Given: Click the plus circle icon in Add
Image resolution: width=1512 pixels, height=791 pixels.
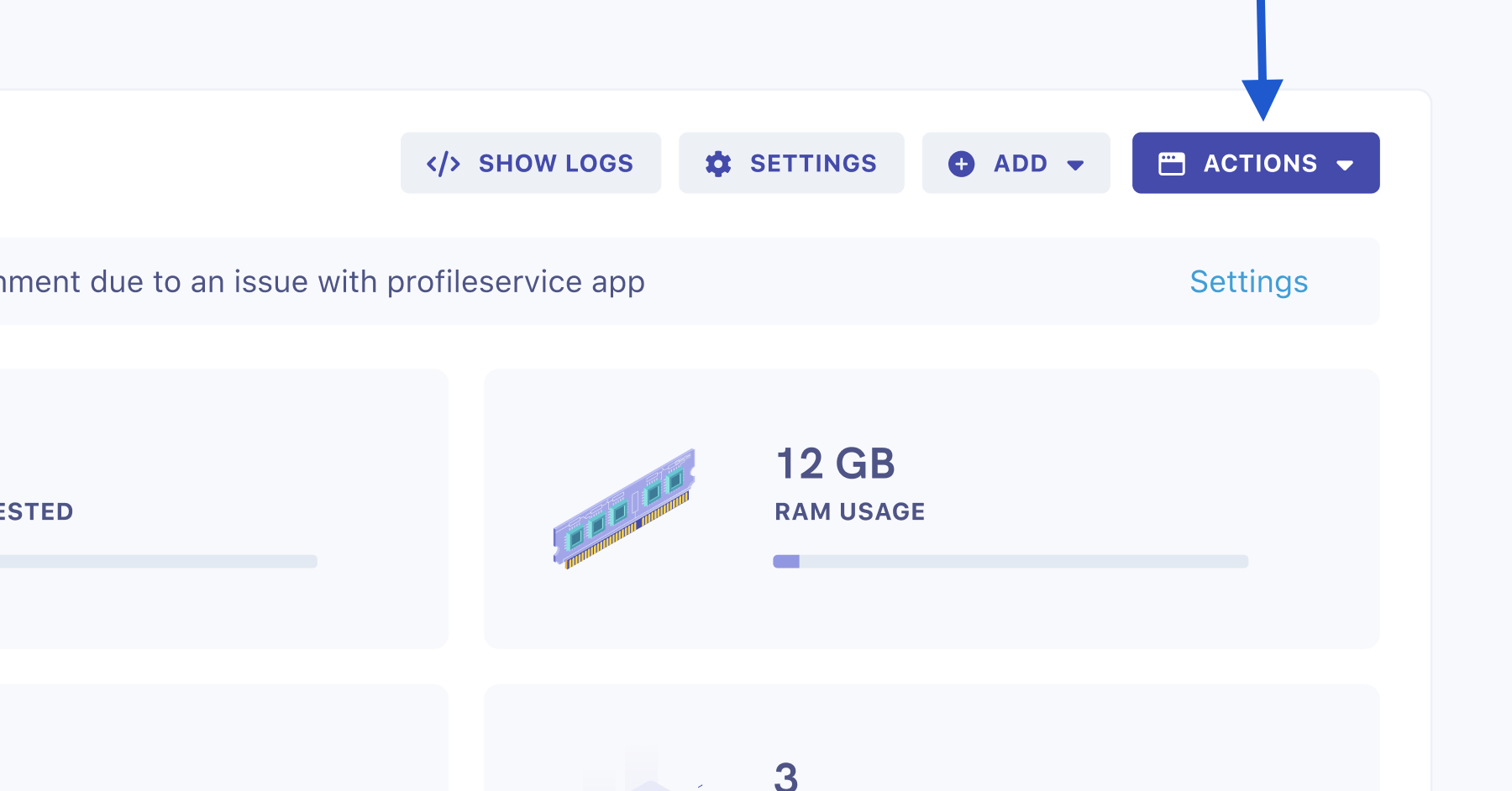Looking at the screenshot, I should tap(961, 163).
